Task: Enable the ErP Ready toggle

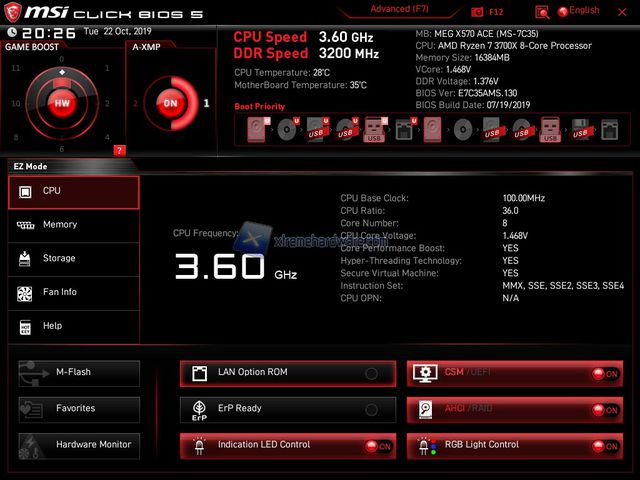Action: [371, 409]
